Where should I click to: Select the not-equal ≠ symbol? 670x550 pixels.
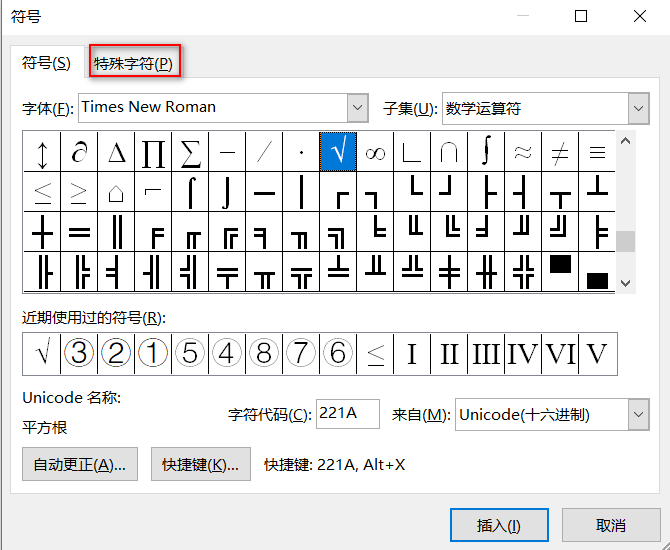[x=560, y=152]
